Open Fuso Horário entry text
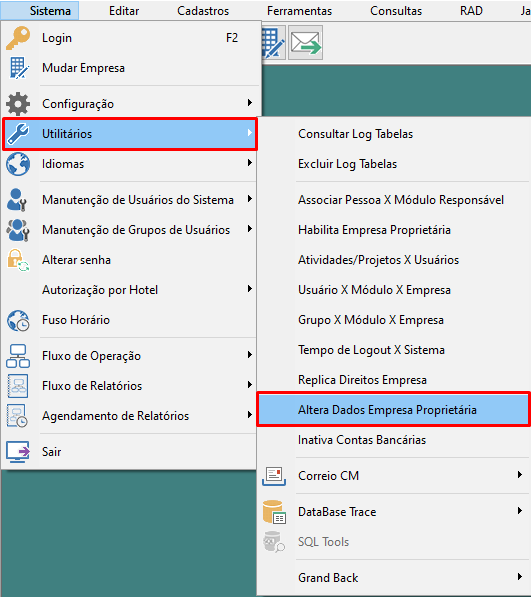531x597 pixels. click(76, 320)
